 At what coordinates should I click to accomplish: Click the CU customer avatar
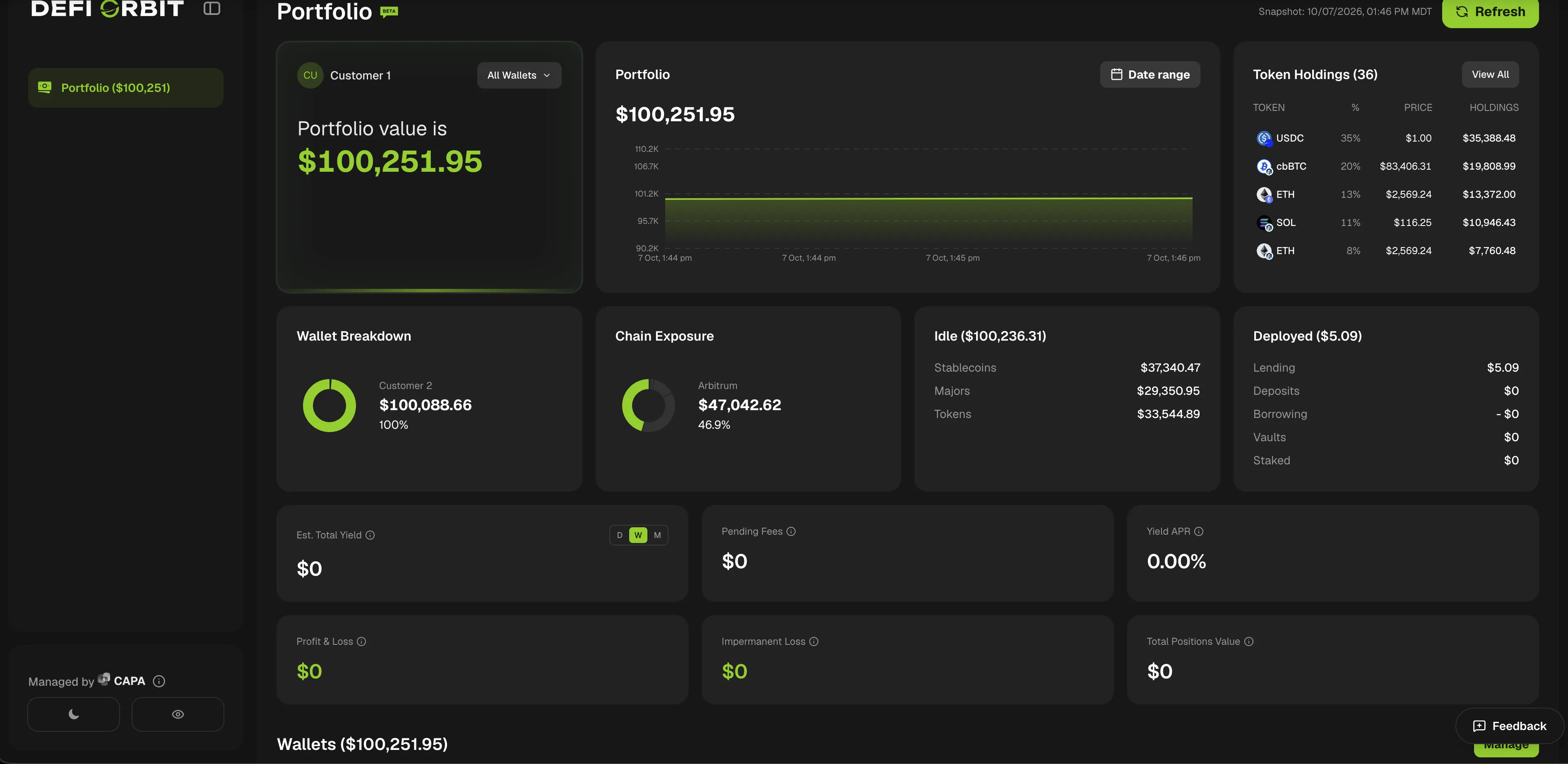click(x=310, y=75)
